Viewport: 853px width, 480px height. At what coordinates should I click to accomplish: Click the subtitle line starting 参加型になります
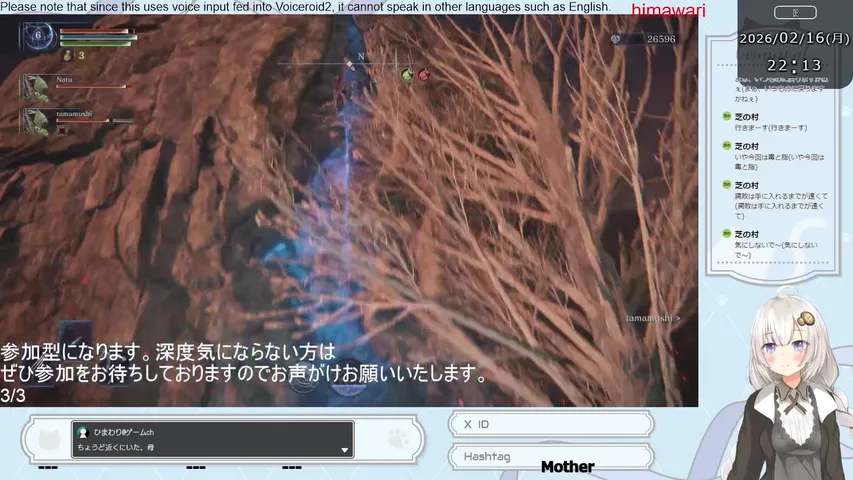168,352
